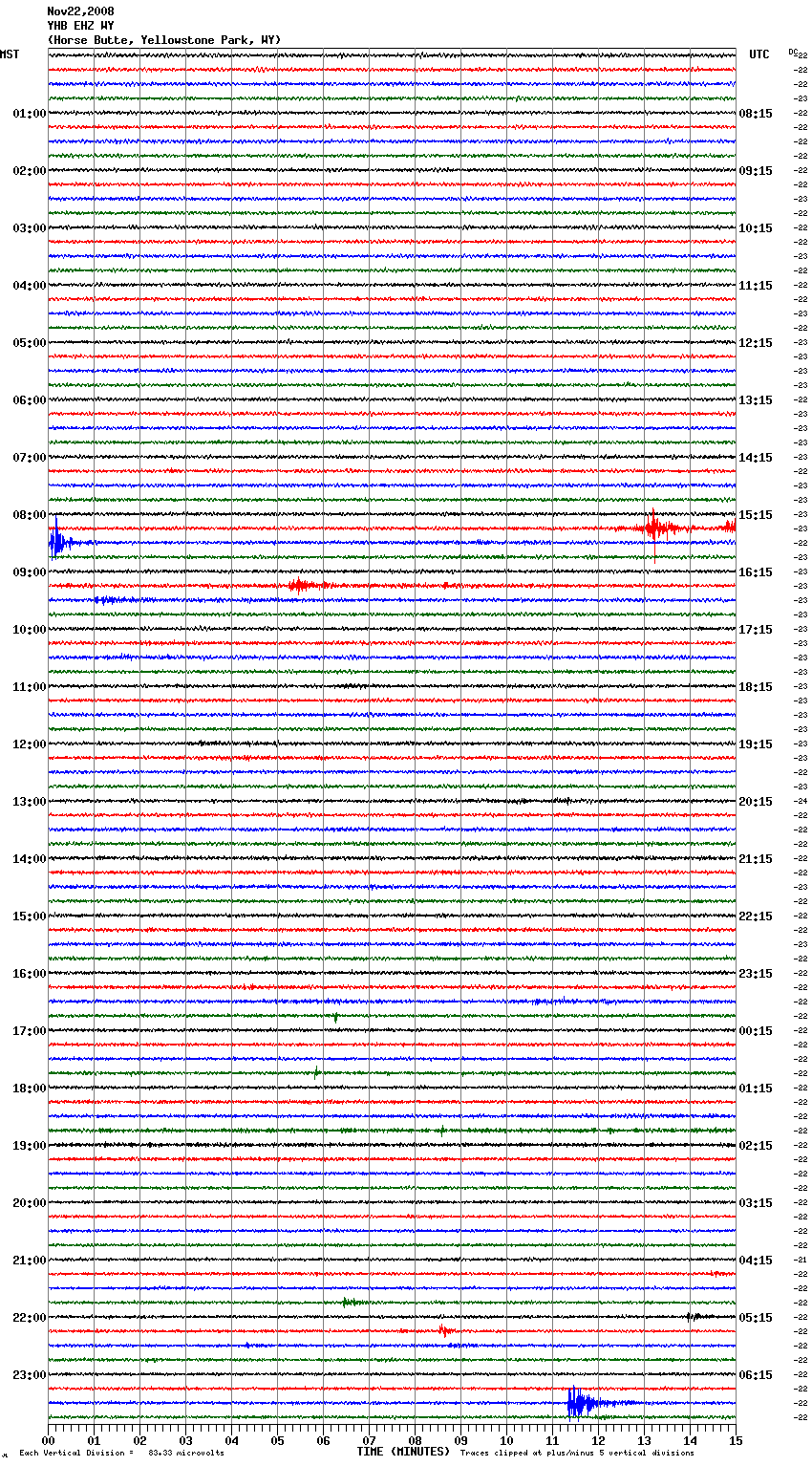
Task: Select the 06:00 MST time label
Action: point(30,400)
